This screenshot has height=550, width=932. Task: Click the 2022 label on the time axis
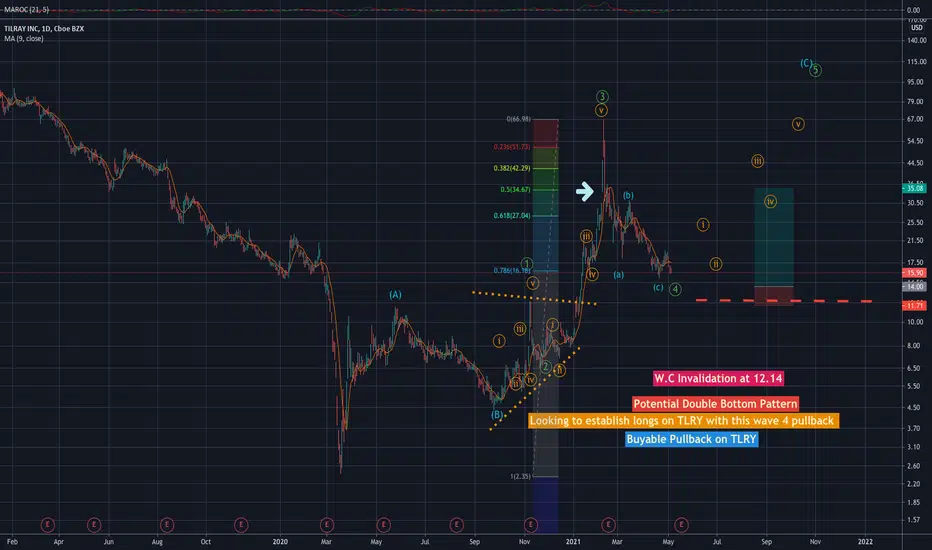point(865,542)
